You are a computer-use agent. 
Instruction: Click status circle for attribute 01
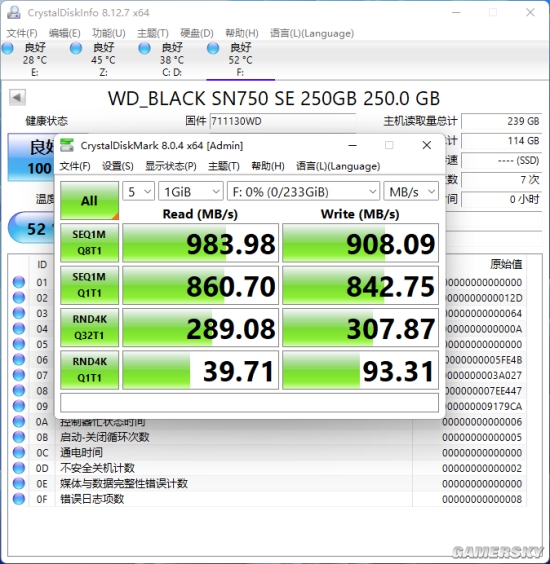[19, 282]
